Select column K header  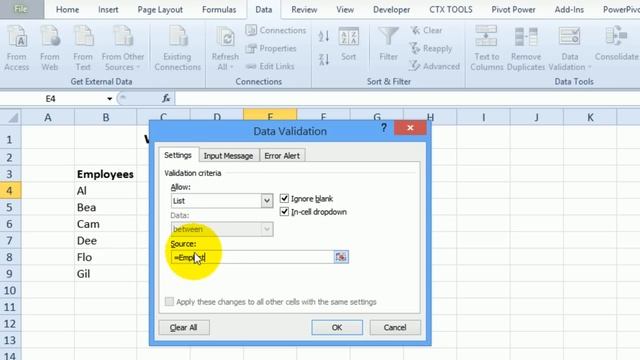590,118
